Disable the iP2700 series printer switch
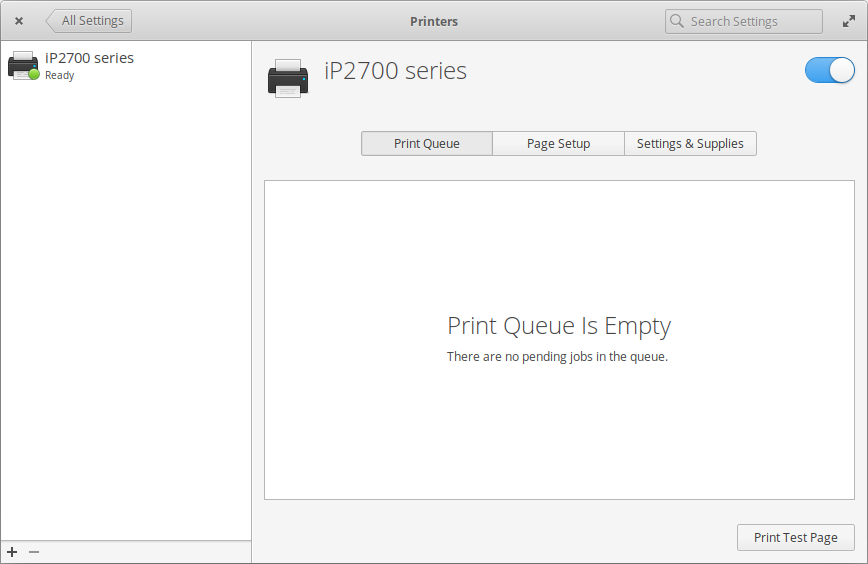 pos(829,70)
